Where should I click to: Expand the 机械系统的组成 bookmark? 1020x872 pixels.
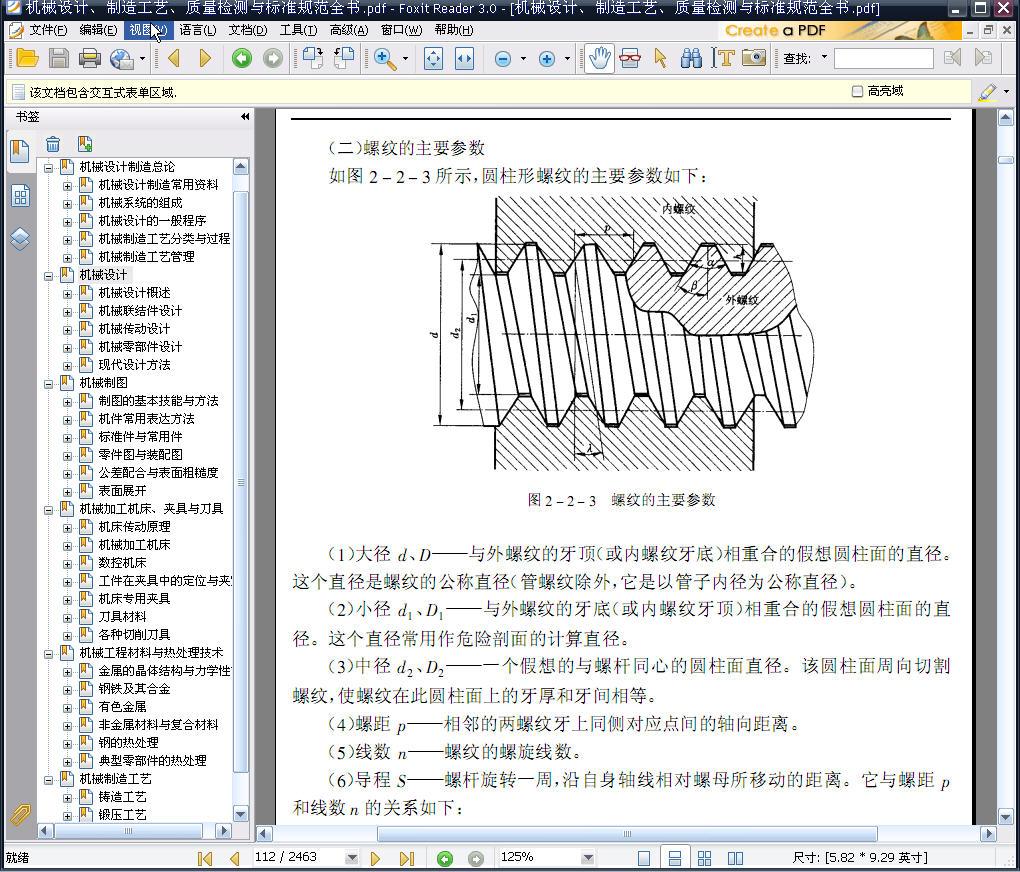tap(67, 204)
